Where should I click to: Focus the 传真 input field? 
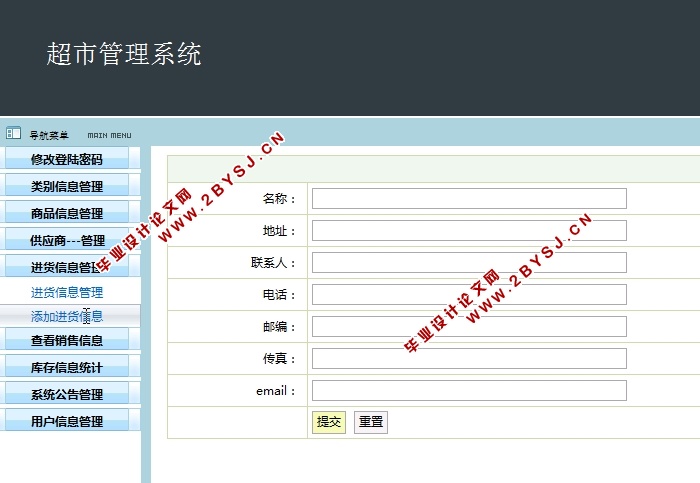pos(469,358)
